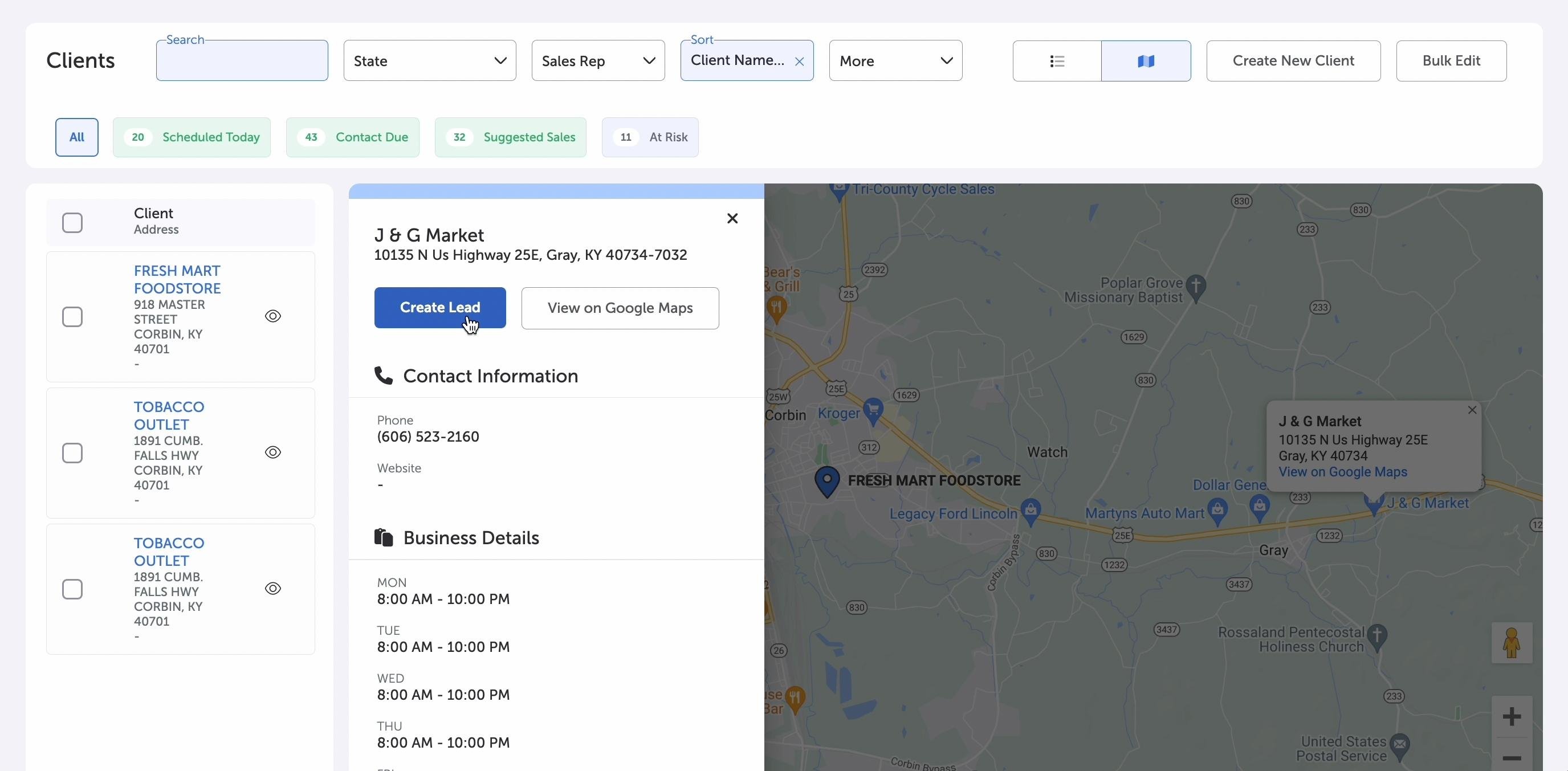This screenshot has height=771, width=1568.
Task: Select all clients header checkbox
Action: pyautogui.click(x=72, y=223)
